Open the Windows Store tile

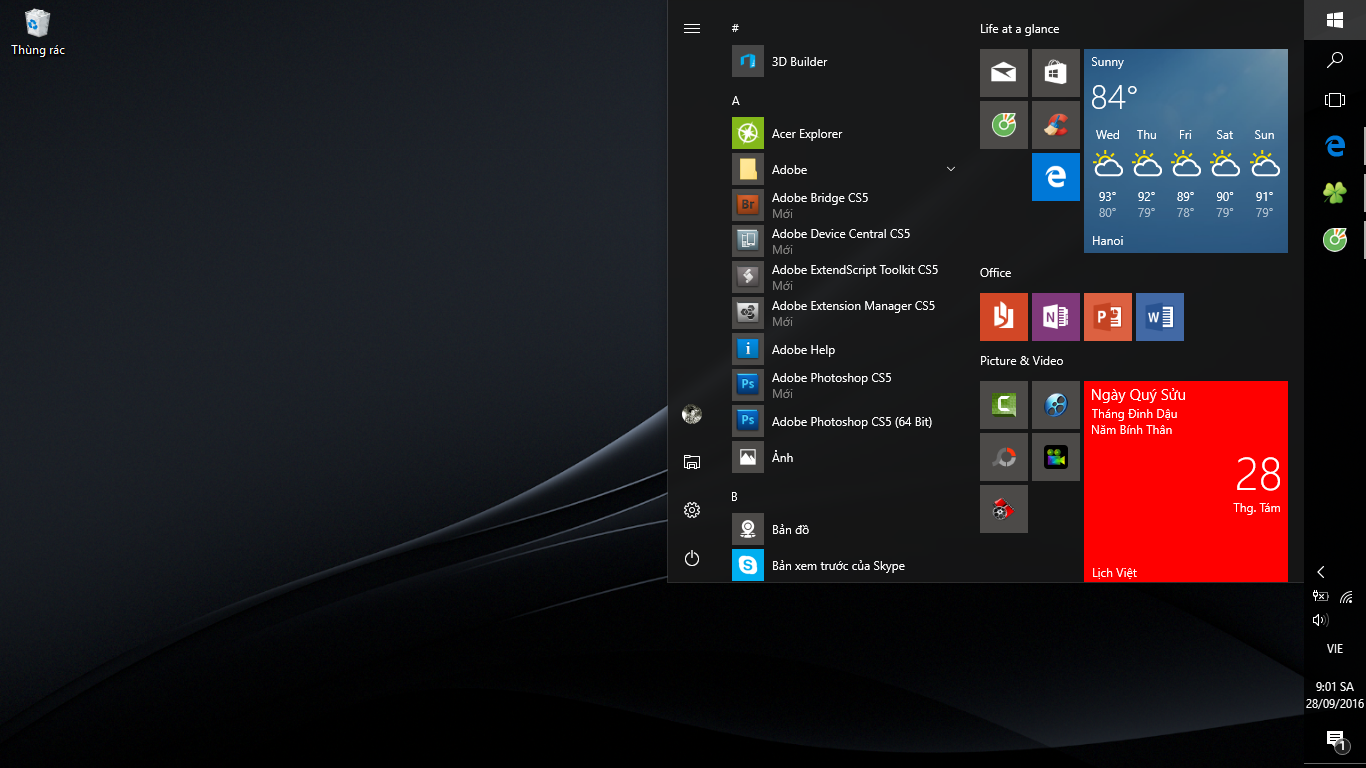[x=1056, y=73]
